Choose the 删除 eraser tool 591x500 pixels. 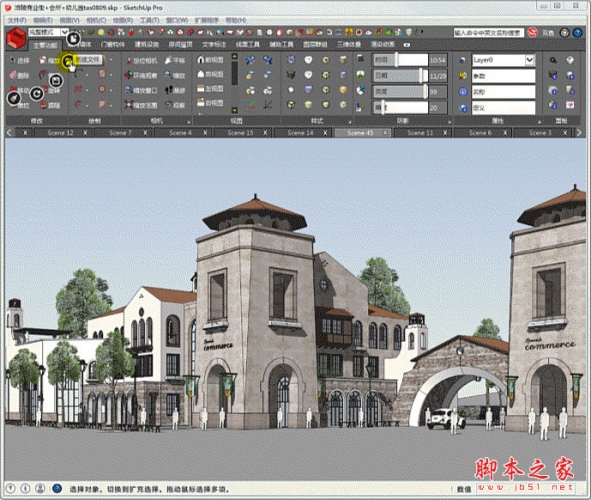coord(19,75)
